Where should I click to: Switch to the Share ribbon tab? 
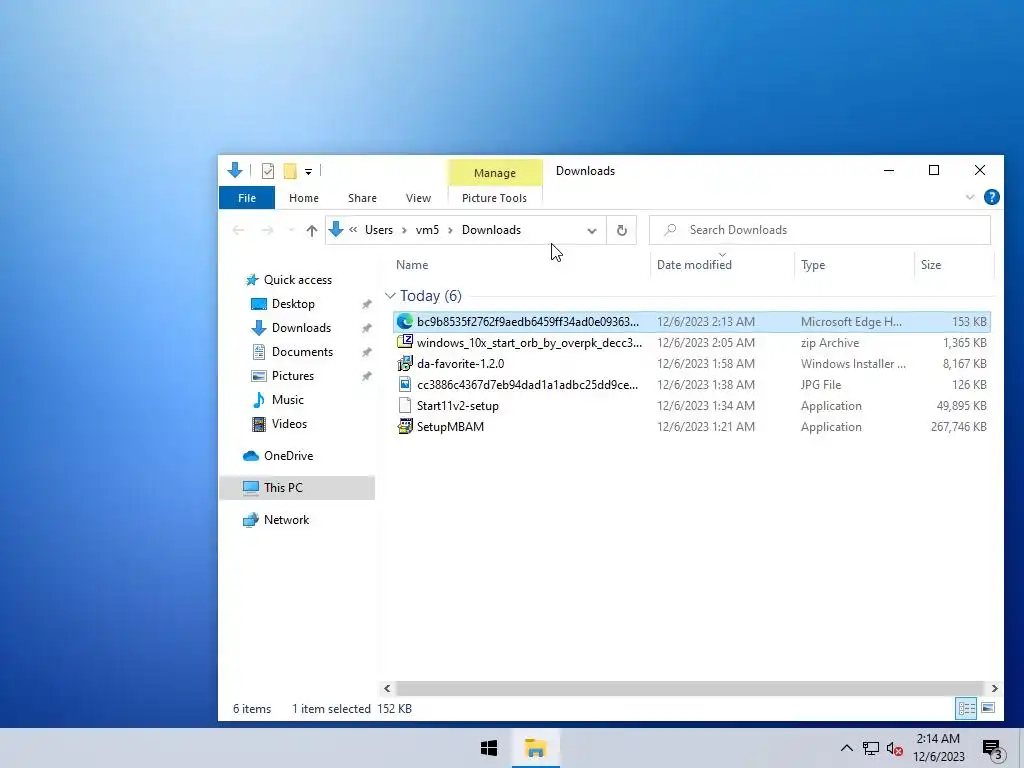coord(362,198)
